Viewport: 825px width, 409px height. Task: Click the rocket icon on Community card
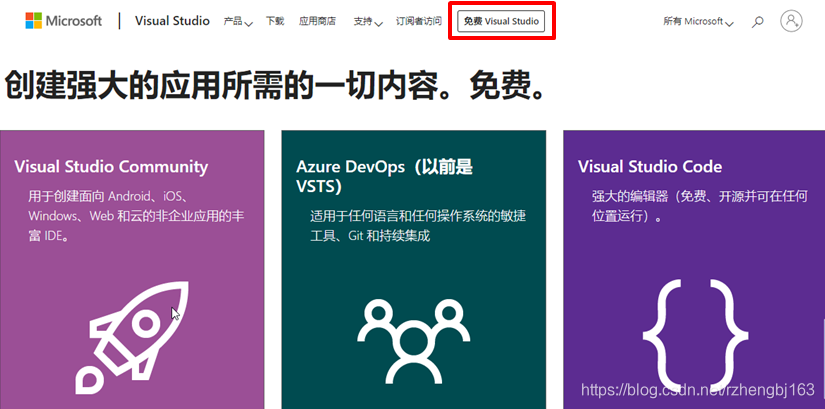pyautogui.click(x=132, y=338)
